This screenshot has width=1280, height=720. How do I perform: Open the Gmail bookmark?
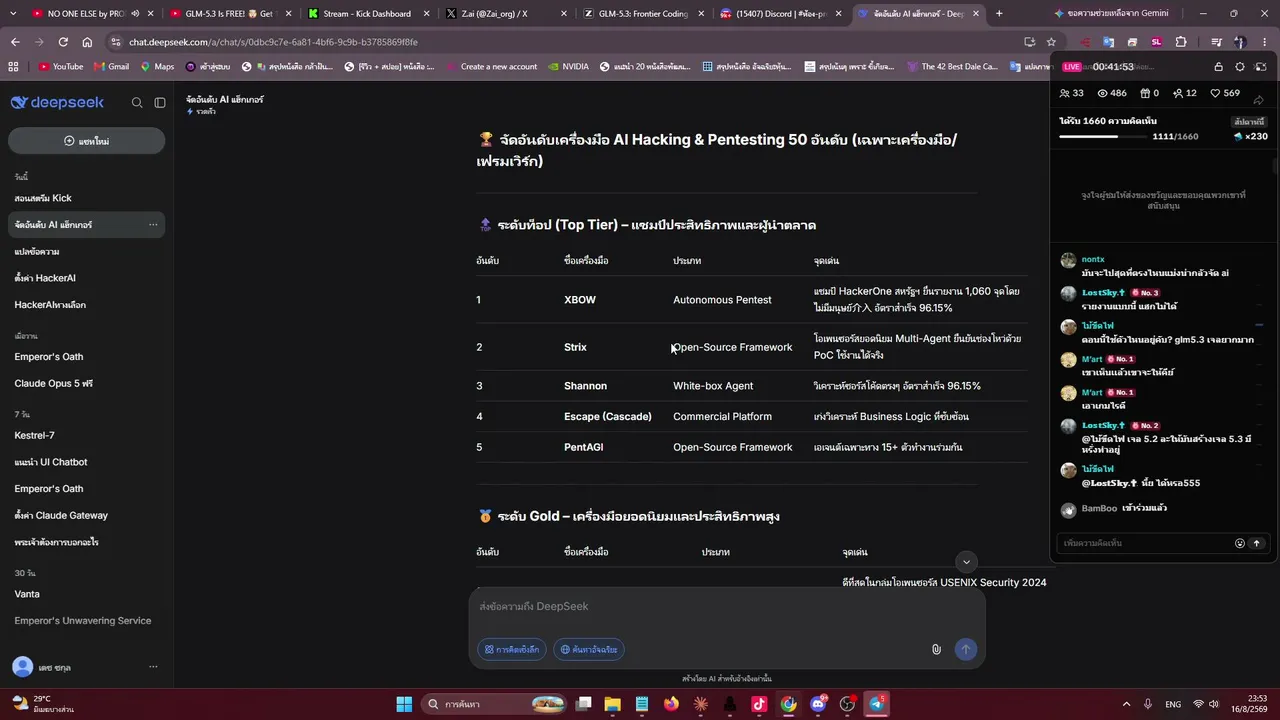111,67
